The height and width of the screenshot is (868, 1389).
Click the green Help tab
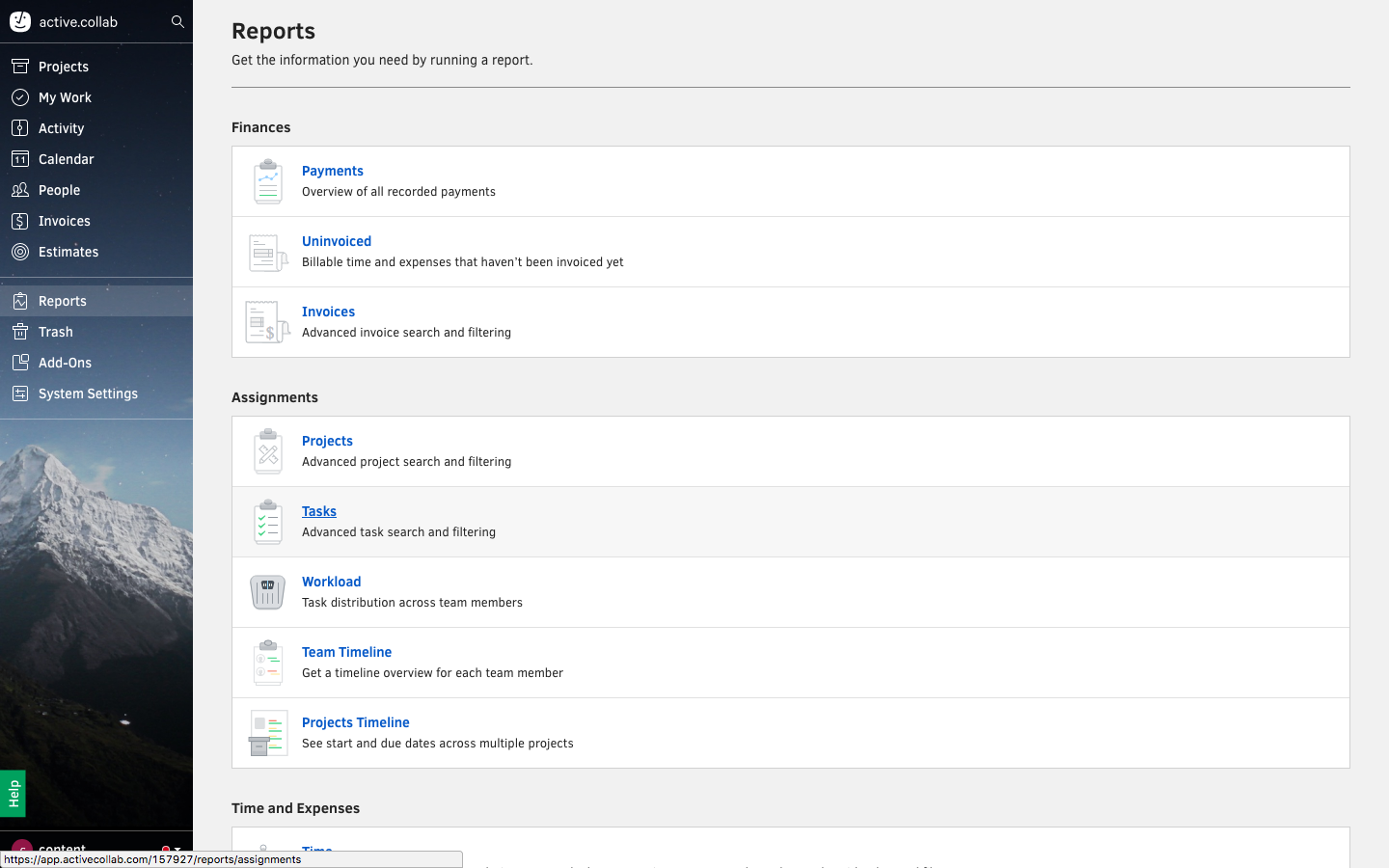click(x=13, y=793)
